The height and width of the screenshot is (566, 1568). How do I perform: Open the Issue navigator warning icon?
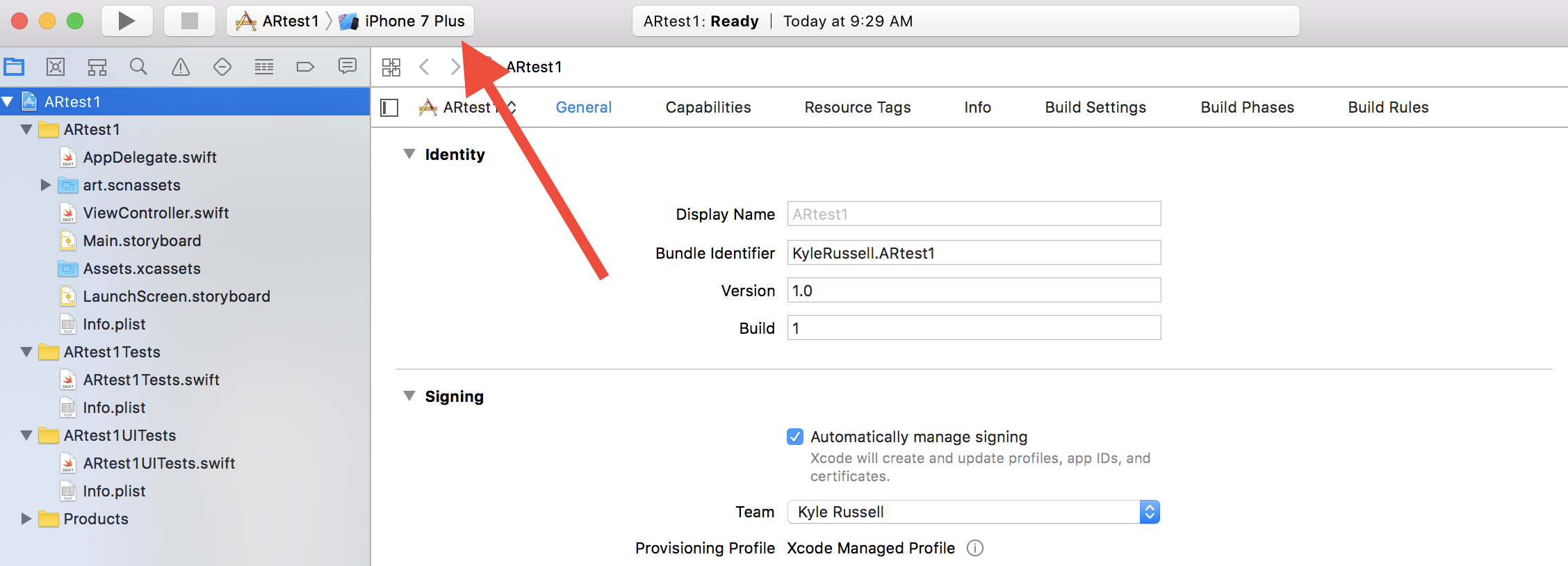[181, 67]
